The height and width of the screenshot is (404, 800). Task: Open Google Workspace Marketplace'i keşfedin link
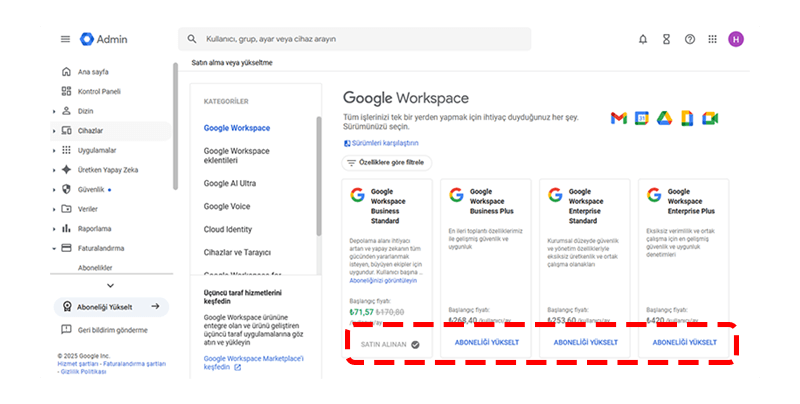click(253, 363)
